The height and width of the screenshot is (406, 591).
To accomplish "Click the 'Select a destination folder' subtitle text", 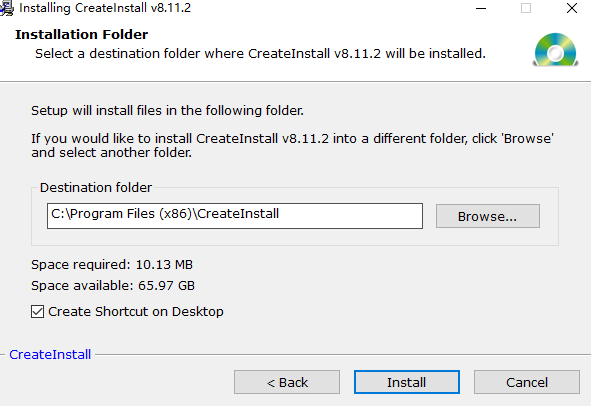I will 260,54.
